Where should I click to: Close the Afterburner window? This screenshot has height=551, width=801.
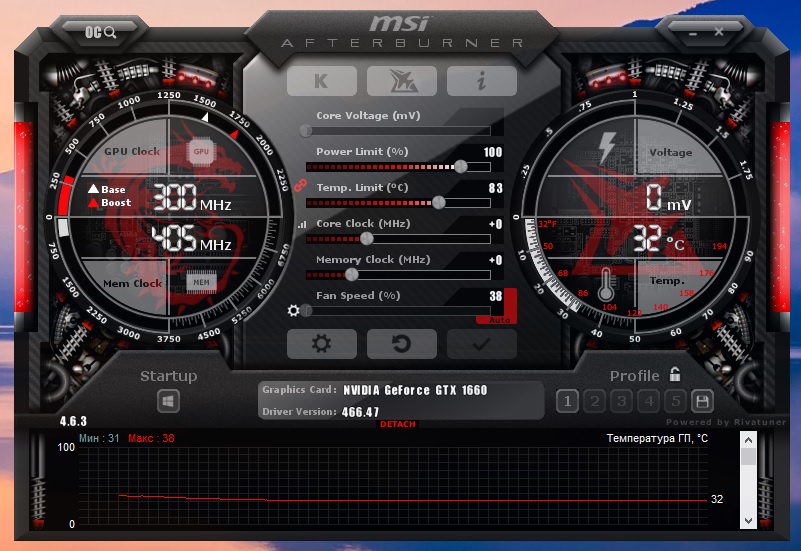tap(719, 32)
